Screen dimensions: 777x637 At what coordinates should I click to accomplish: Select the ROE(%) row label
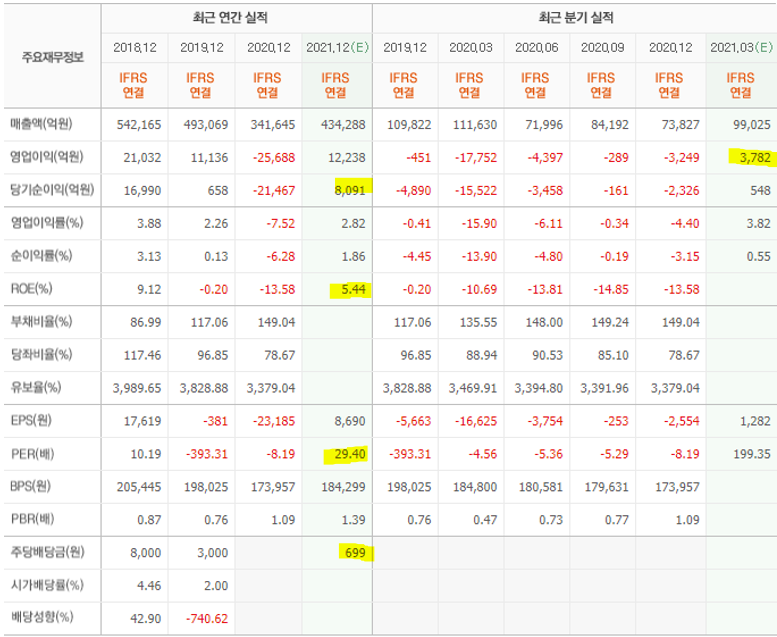(x=31, y=289)
